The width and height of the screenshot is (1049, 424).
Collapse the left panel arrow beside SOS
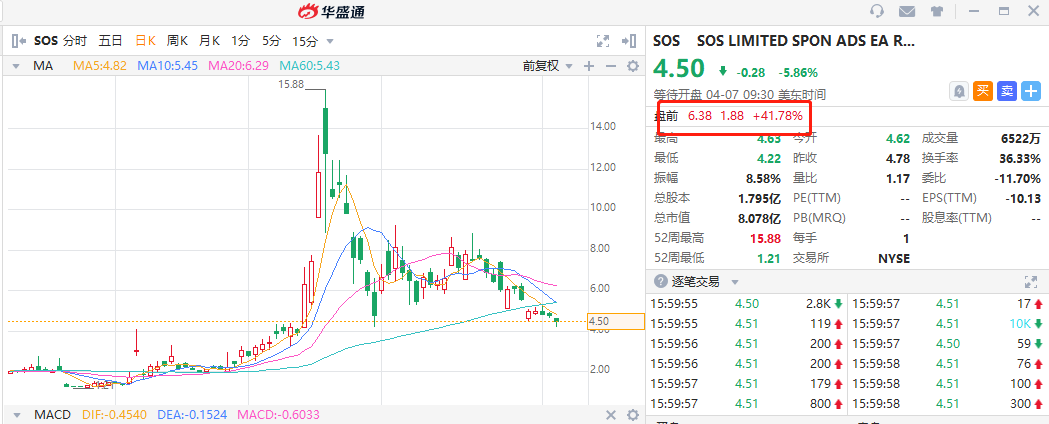point(19,41)
